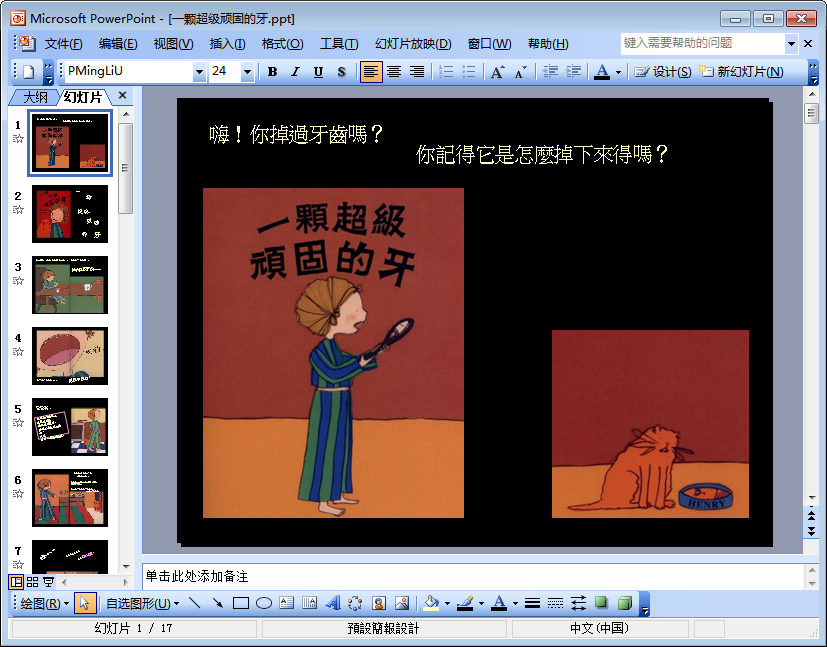Select the Oval drawing tool
827x647 pixels.
264,603
